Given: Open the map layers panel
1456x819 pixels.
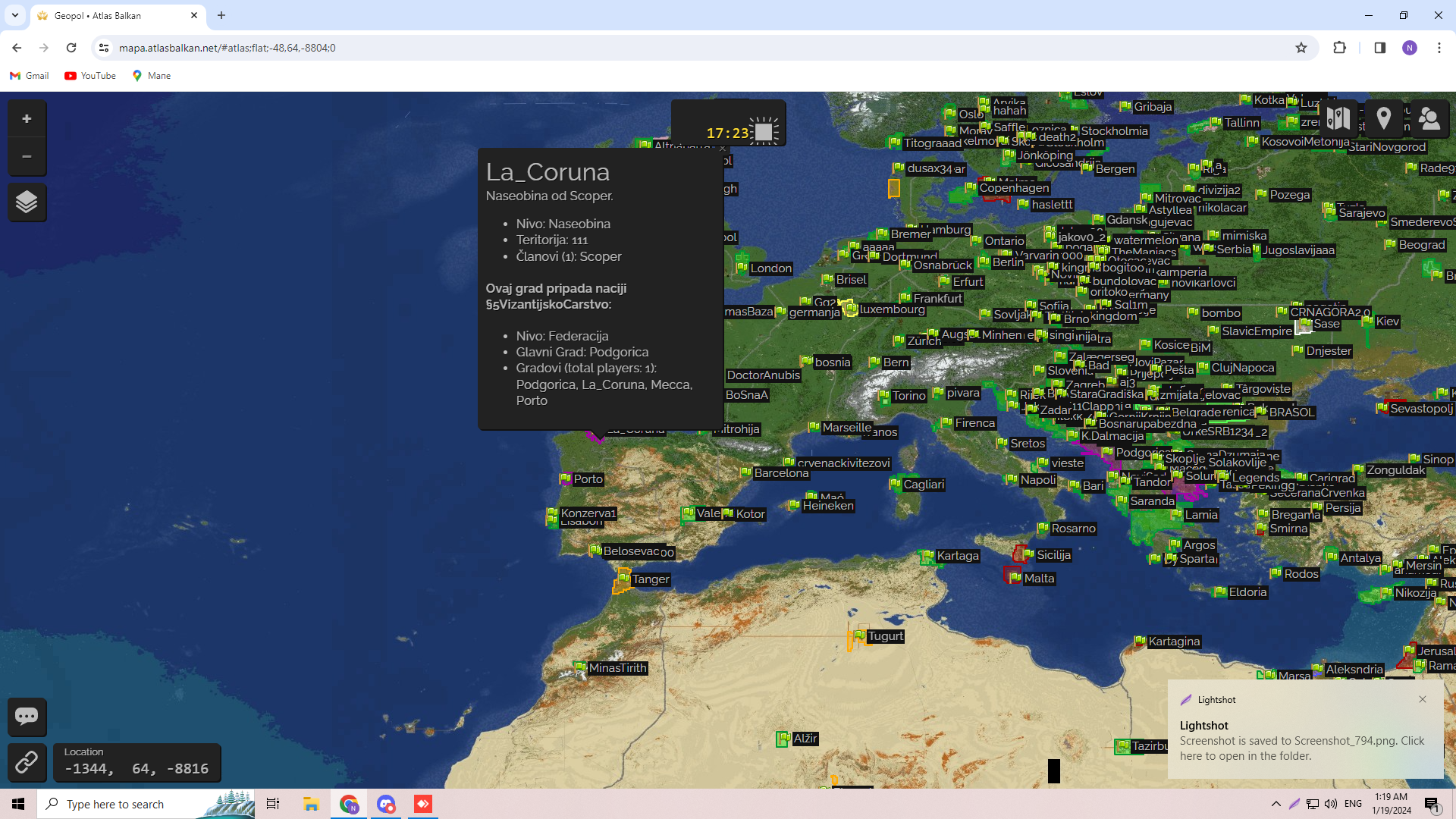Looking at the screenshot, I should point(27,202).
